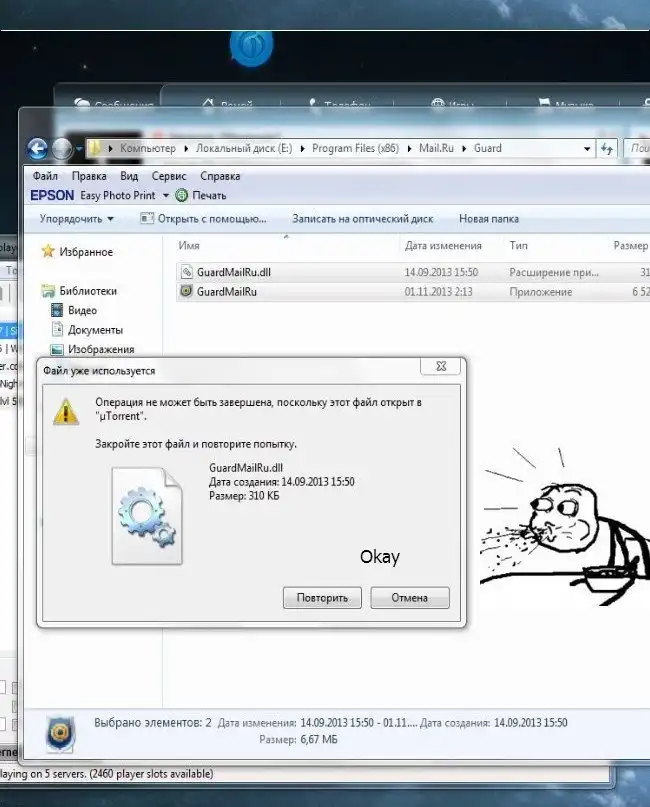Click the Печать printer icon in EPSON toolbar
This screenshot has height=807, width=650.
182,196
